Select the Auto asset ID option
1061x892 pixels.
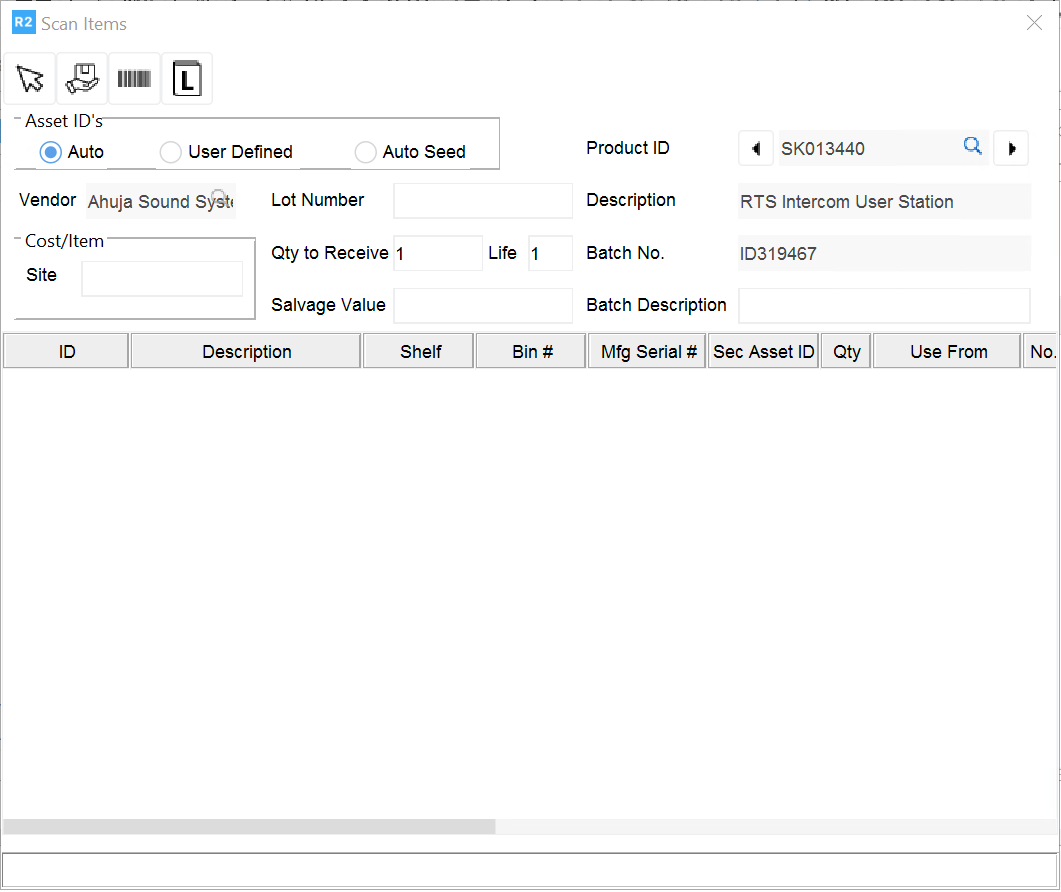coord(51,152)
